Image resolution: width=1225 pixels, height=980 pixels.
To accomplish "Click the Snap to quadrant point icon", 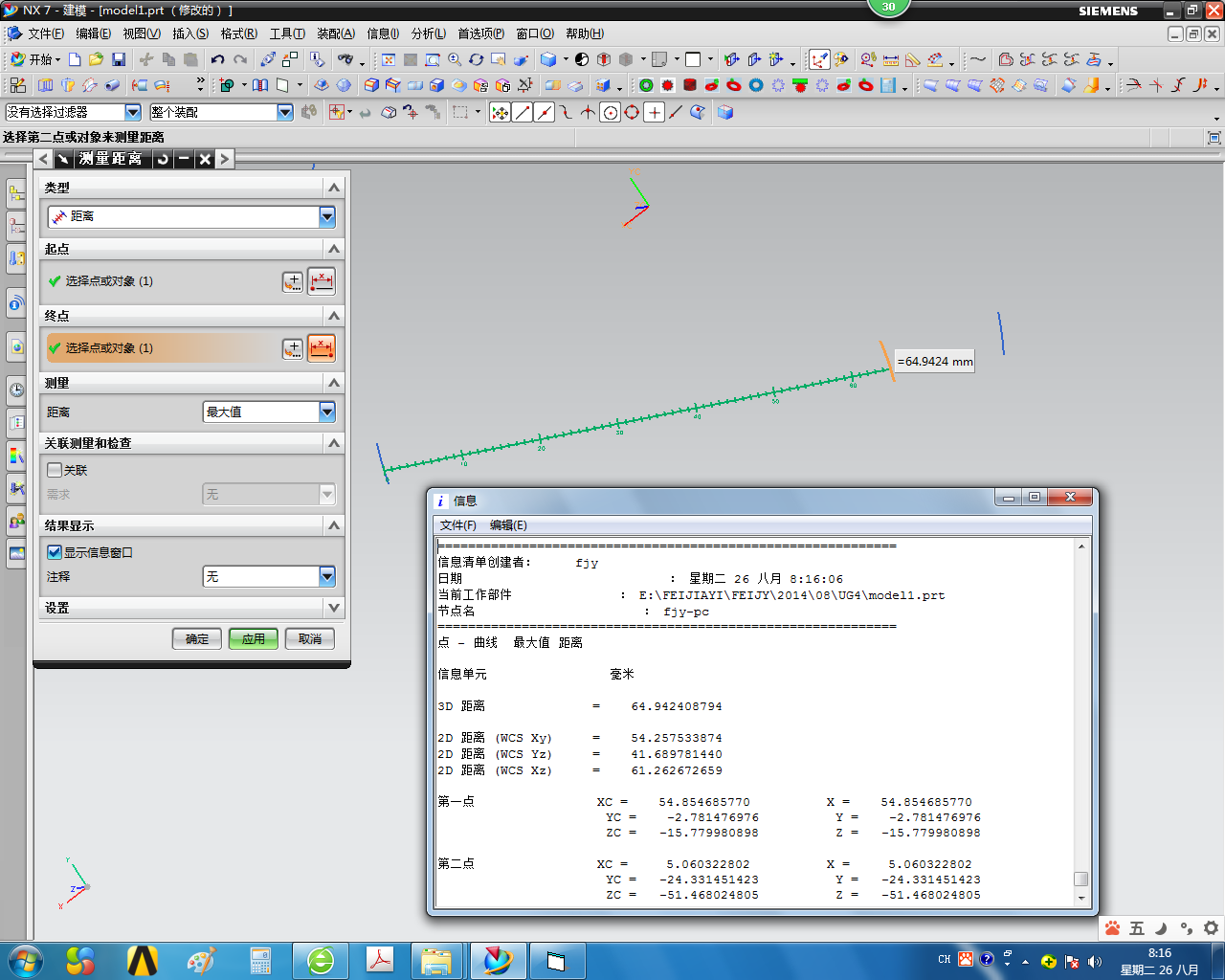I will [632, 112].
